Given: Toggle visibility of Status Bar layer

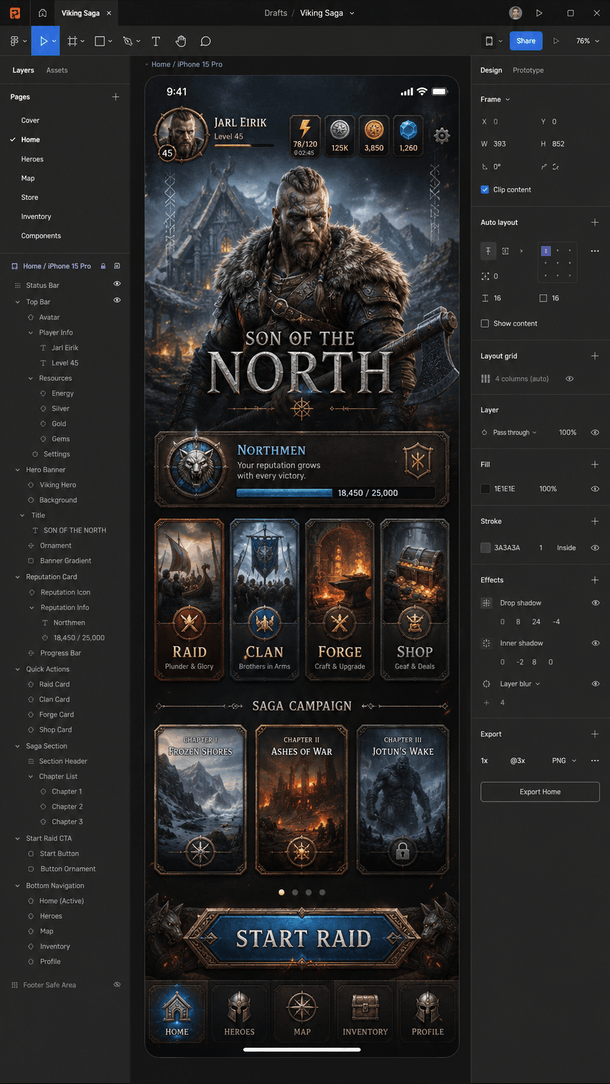Looking at the screenshot, I should pos(117,284).
